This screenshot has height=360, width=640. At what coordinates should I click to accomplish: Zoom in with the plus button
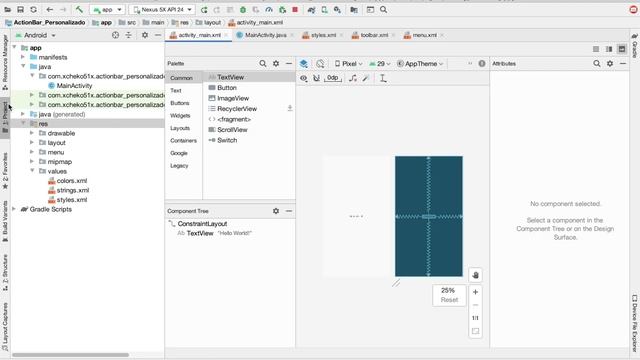[475, 292]
